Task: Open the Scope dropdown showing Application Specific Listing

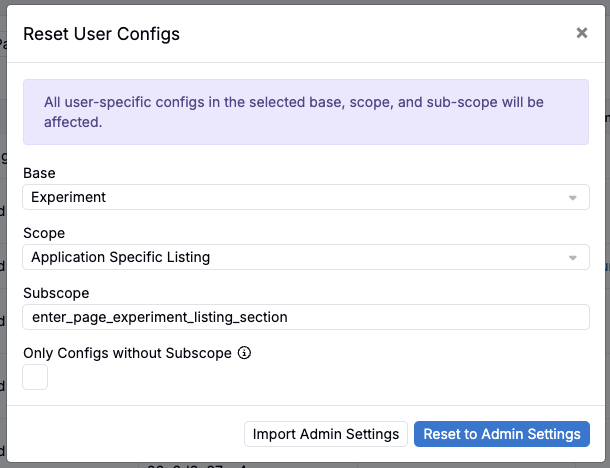Action: click(x=306, y=257)
